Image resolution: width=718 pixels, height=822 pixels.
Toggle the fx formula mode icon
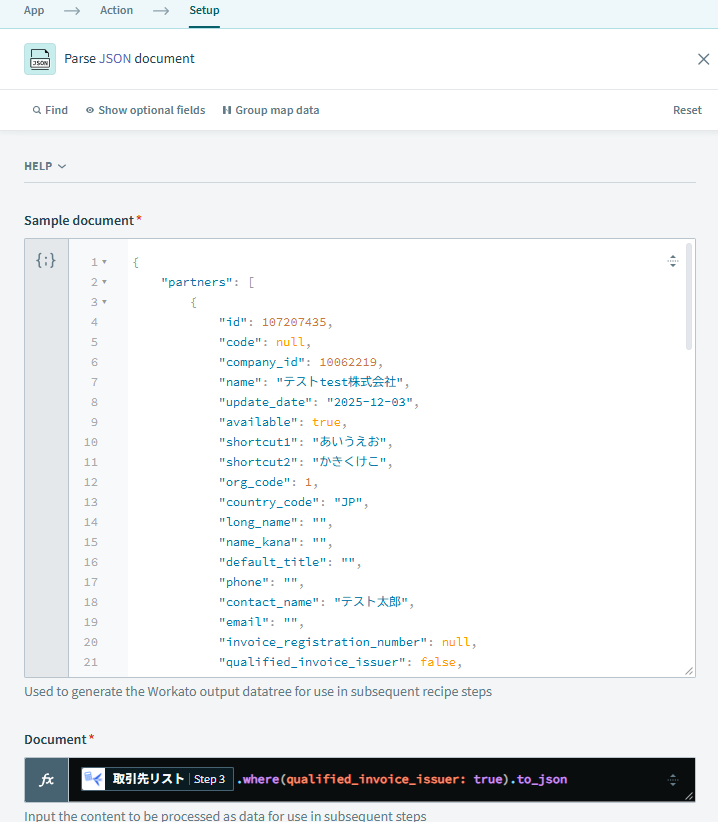pos(47,780)
